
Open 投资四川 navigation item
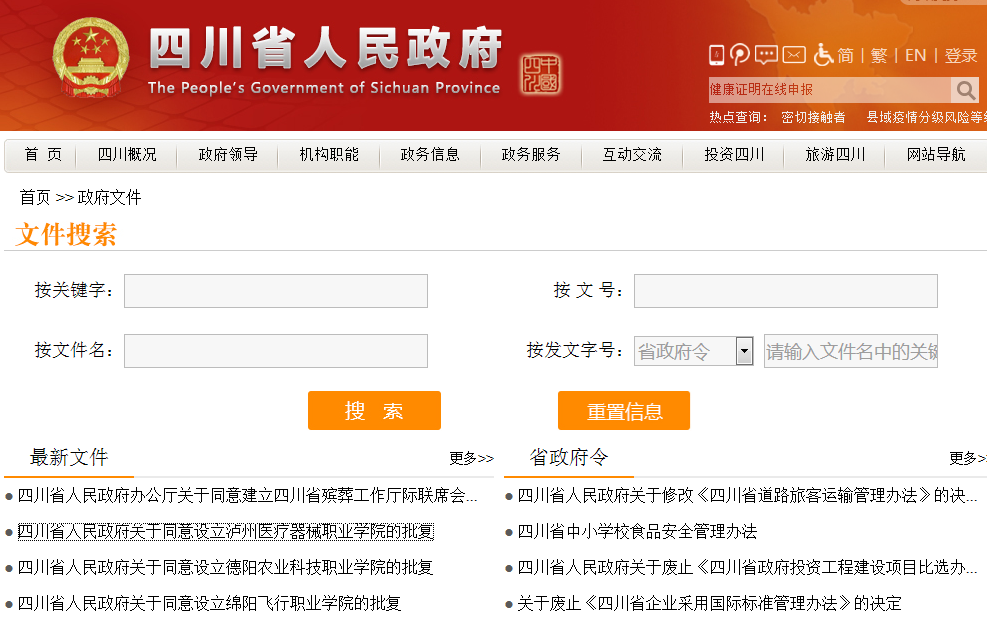coord(734,154)
